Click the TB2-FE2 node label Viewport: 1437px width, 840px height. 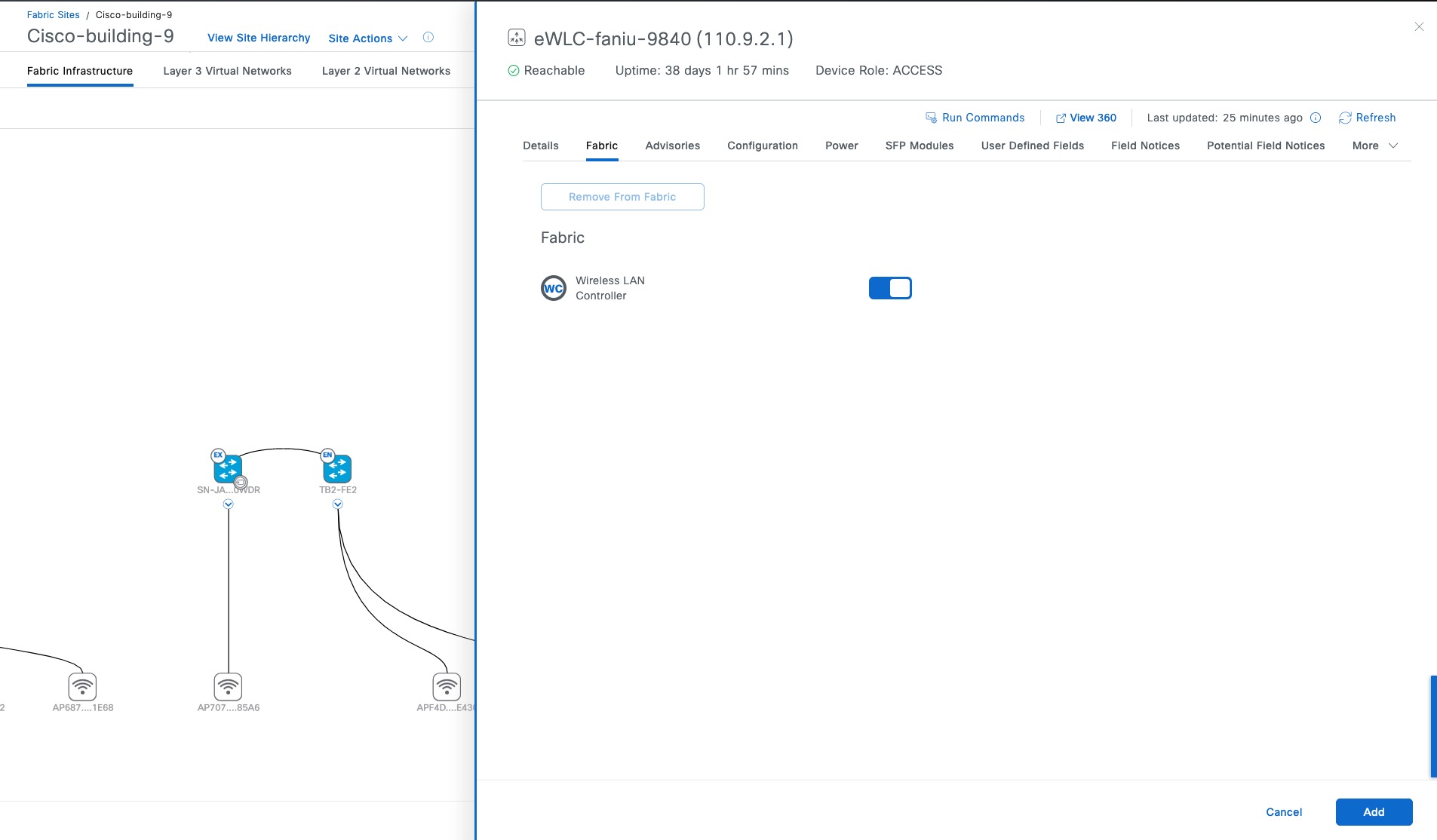click(338, 490)
